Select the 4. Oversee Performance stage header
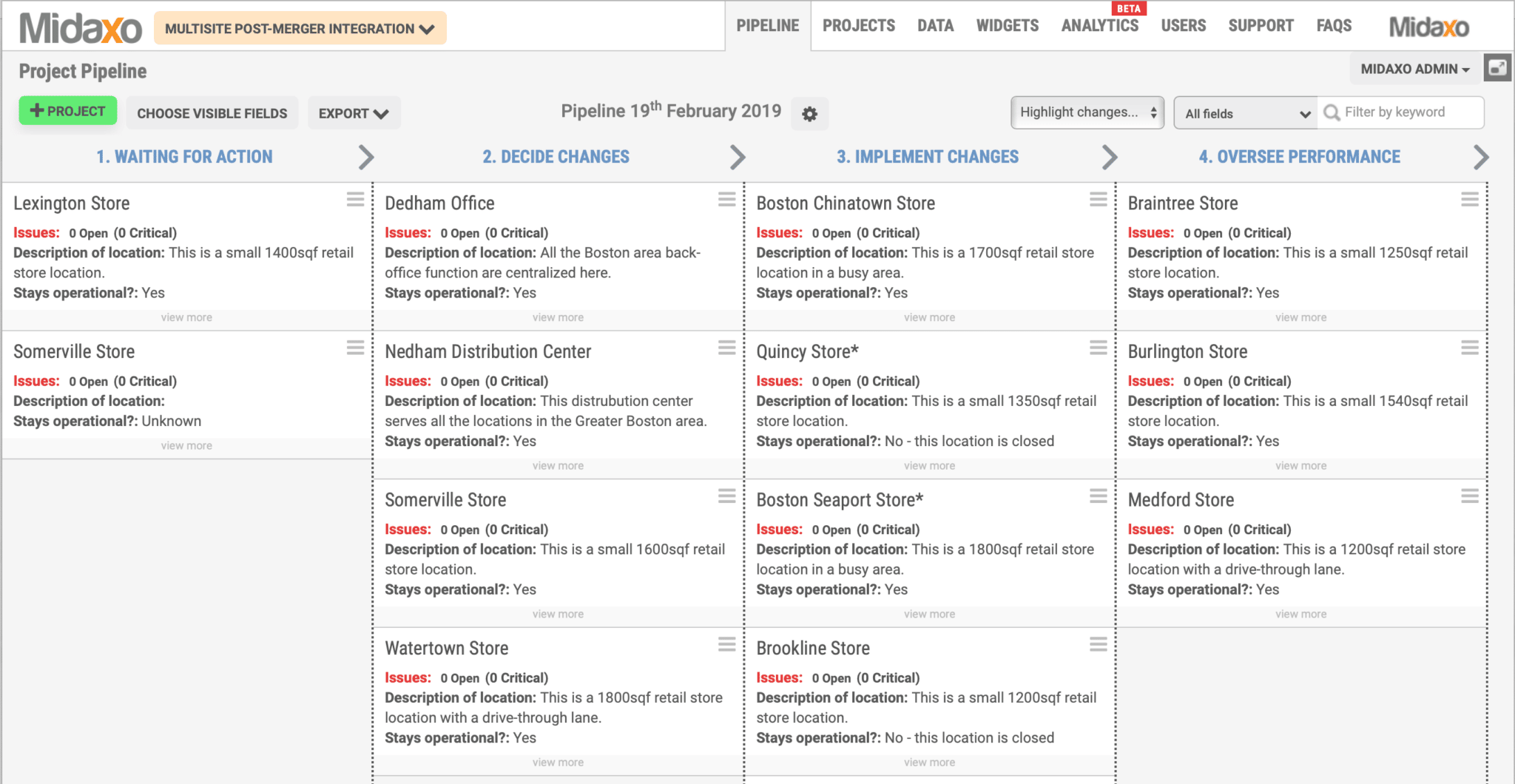The image size is (1515, 784). coord(1300,157)
